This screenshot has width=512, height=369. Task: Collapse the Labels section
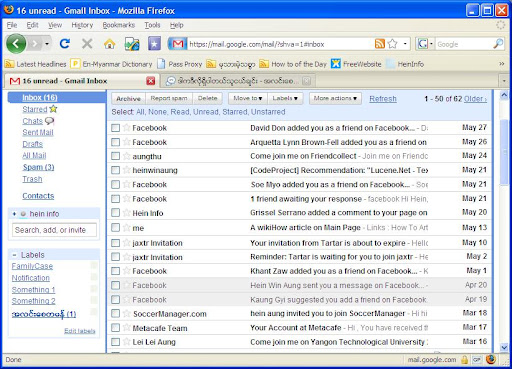pos(14,255)
